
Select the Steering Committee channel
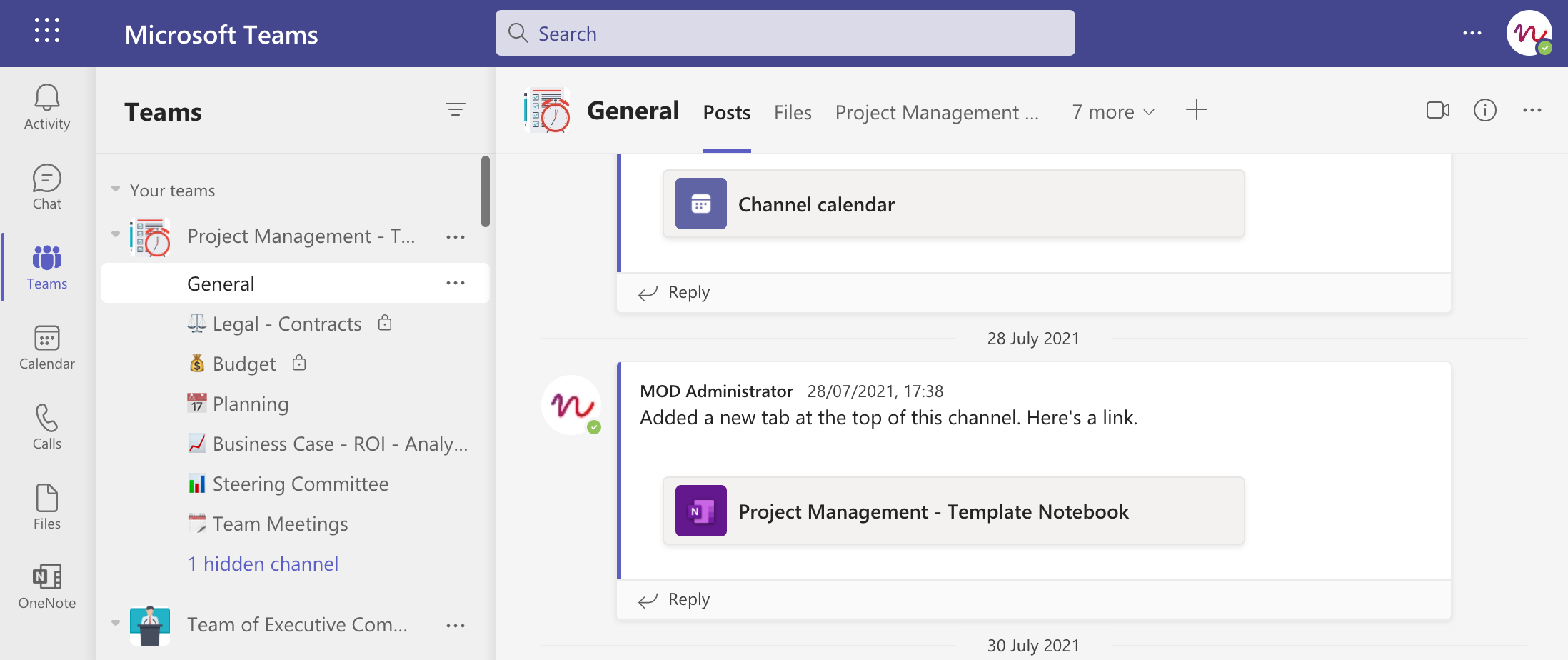click(300, 484)
